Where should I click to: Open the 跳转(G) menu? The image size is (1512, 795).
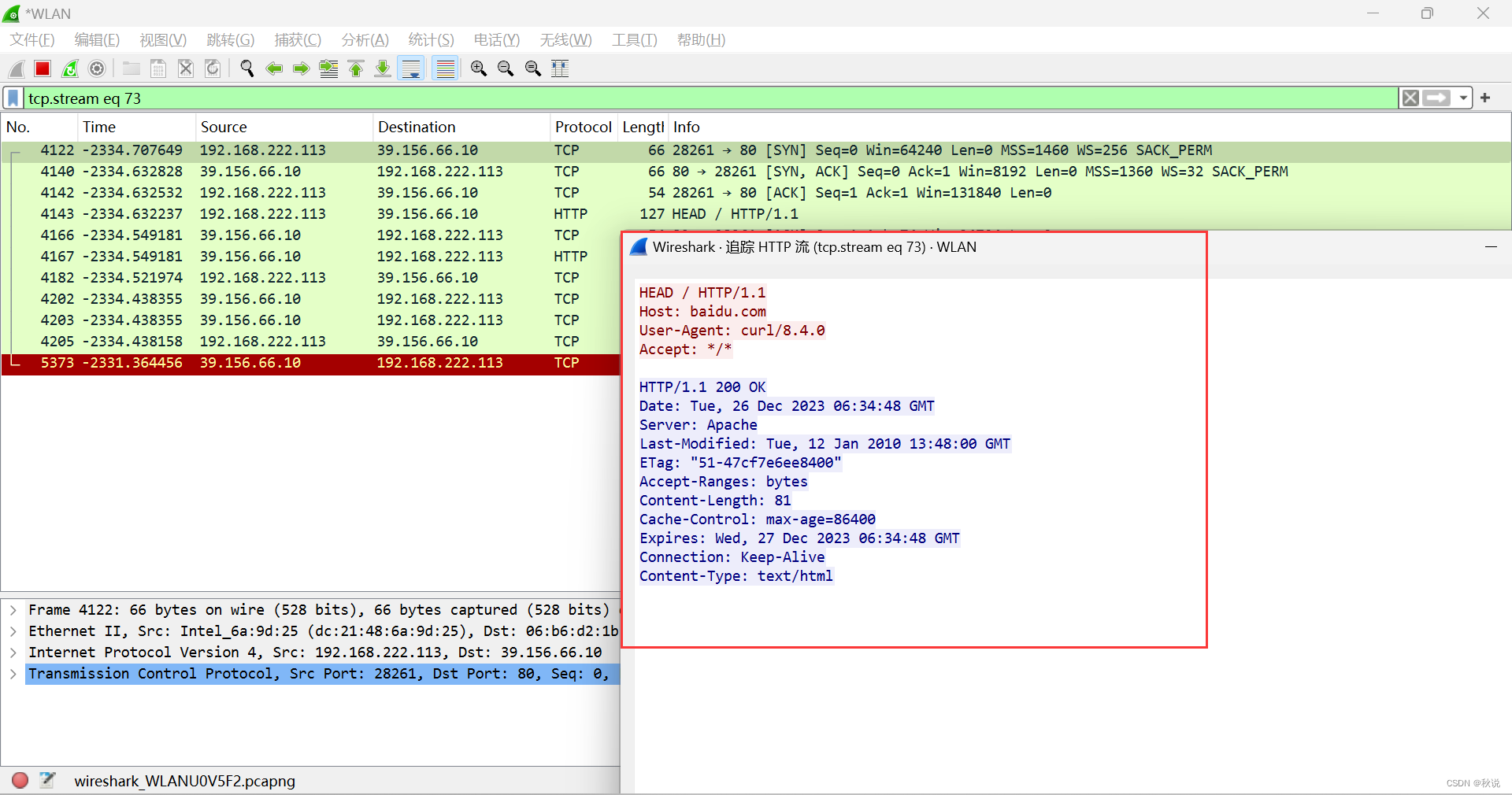pos(231,40)
